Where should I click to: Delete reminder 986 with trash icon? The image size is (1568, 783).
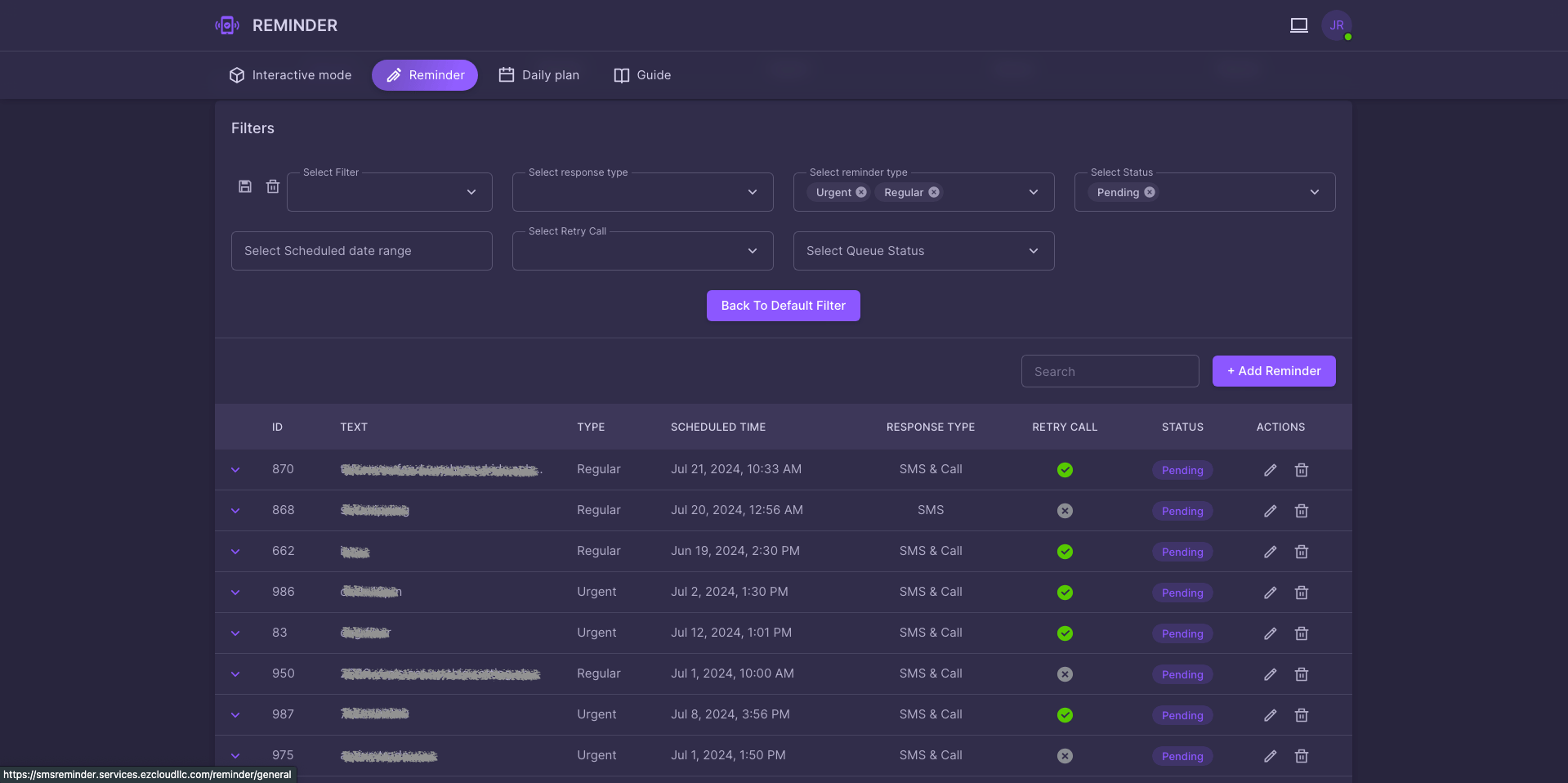1302,593
